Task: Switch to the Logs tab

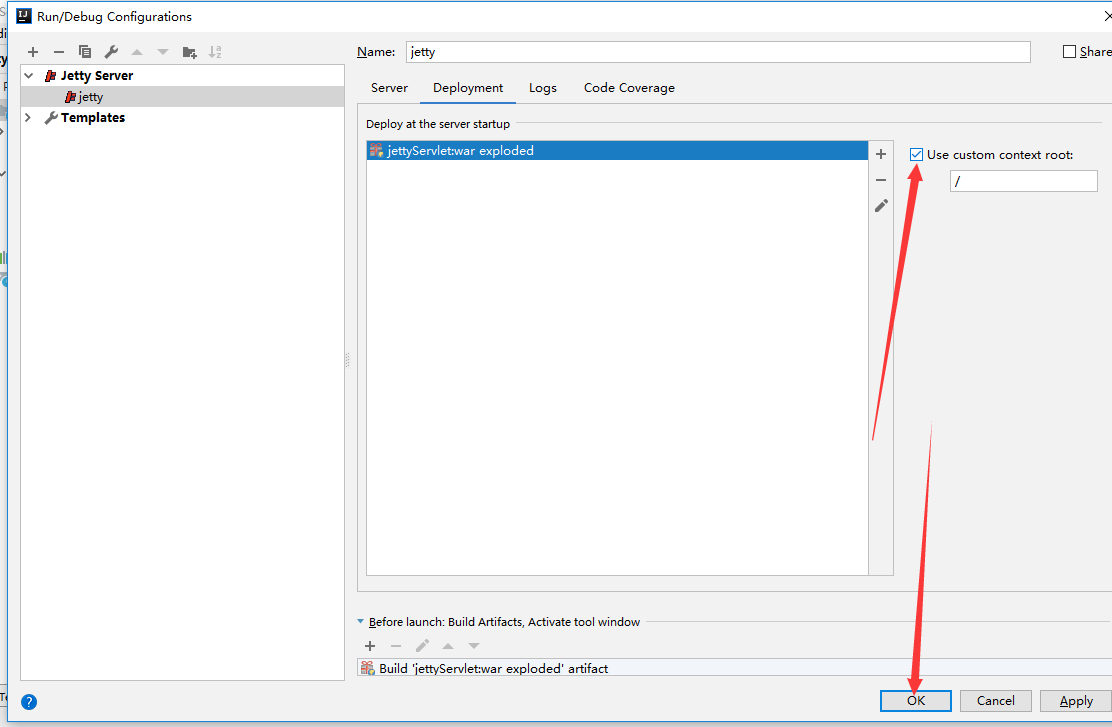Action: click(543, 88)
